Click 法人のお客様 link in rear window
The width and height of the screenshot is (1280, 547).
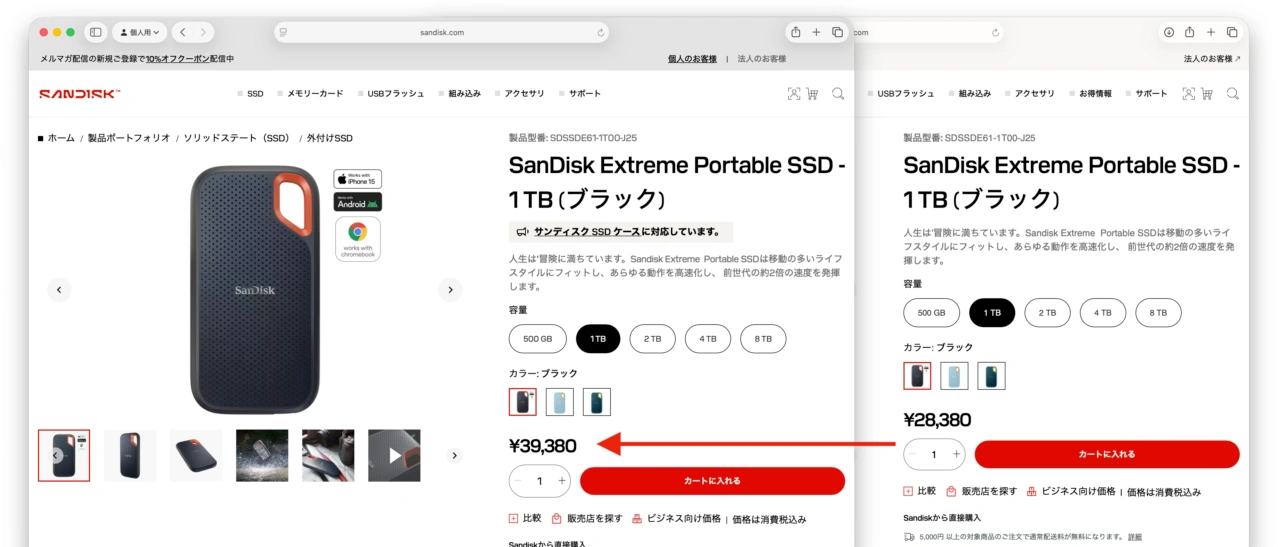tap(1212, 59)
